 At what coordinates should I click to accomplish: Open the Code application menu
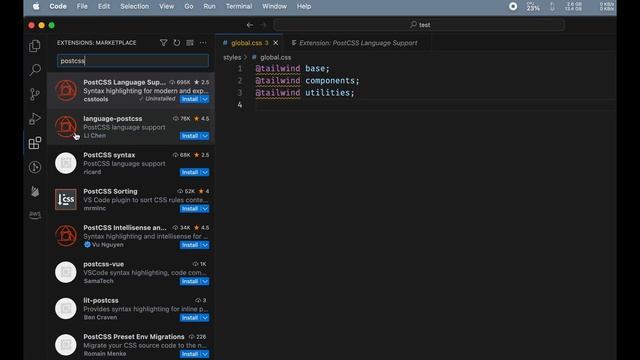point(58,6)
